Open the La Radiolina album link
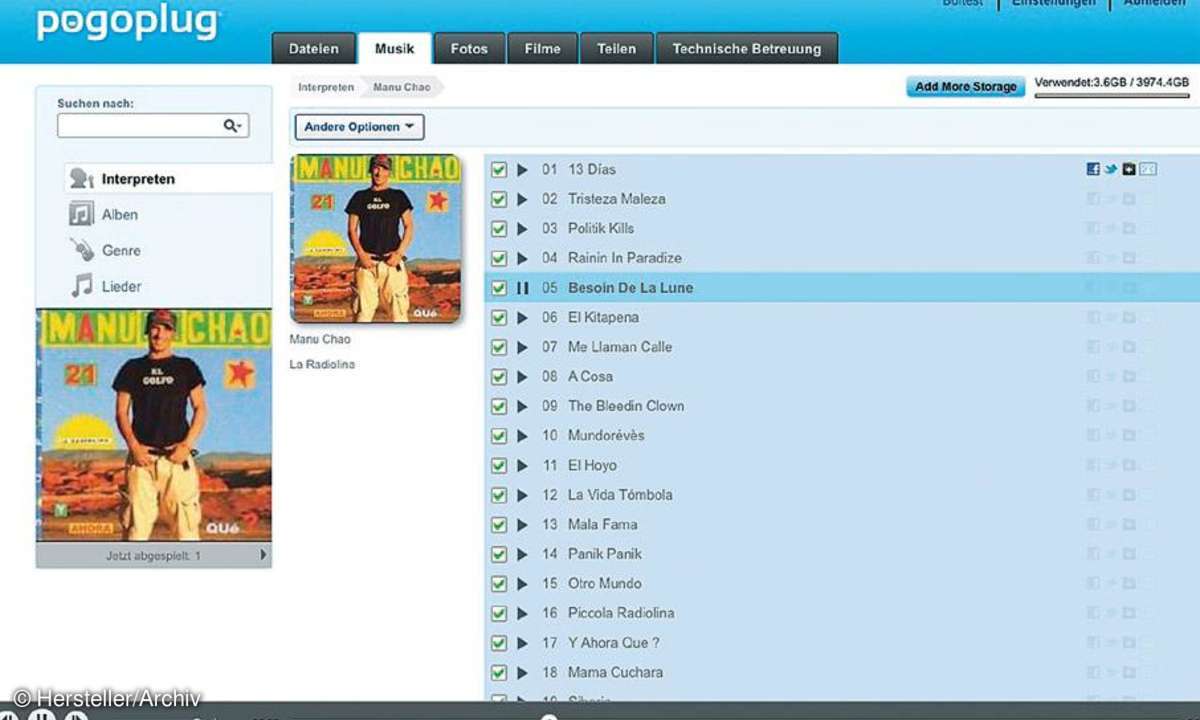The image size is (1200, 720). click(322, 365)
